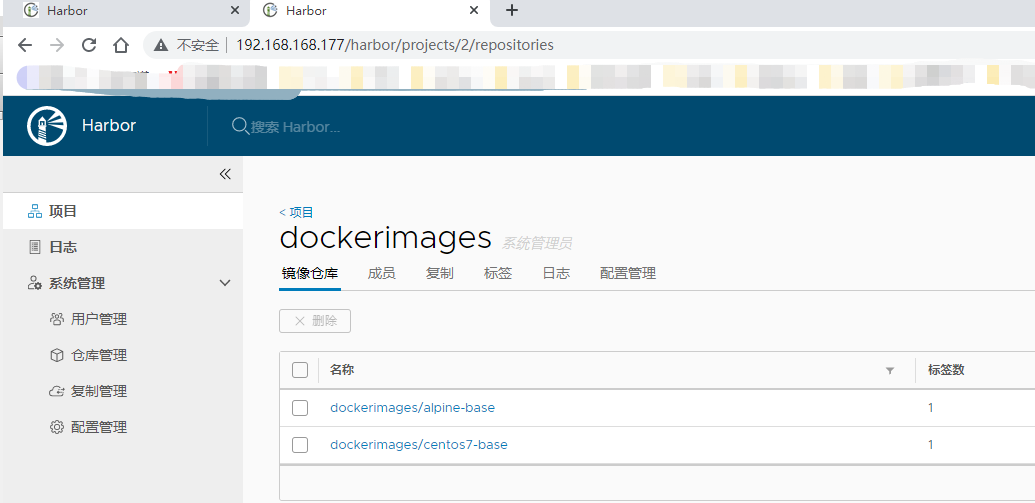Go back via the < 项目 link
1035x503 pixels.
tap(296, 213)
